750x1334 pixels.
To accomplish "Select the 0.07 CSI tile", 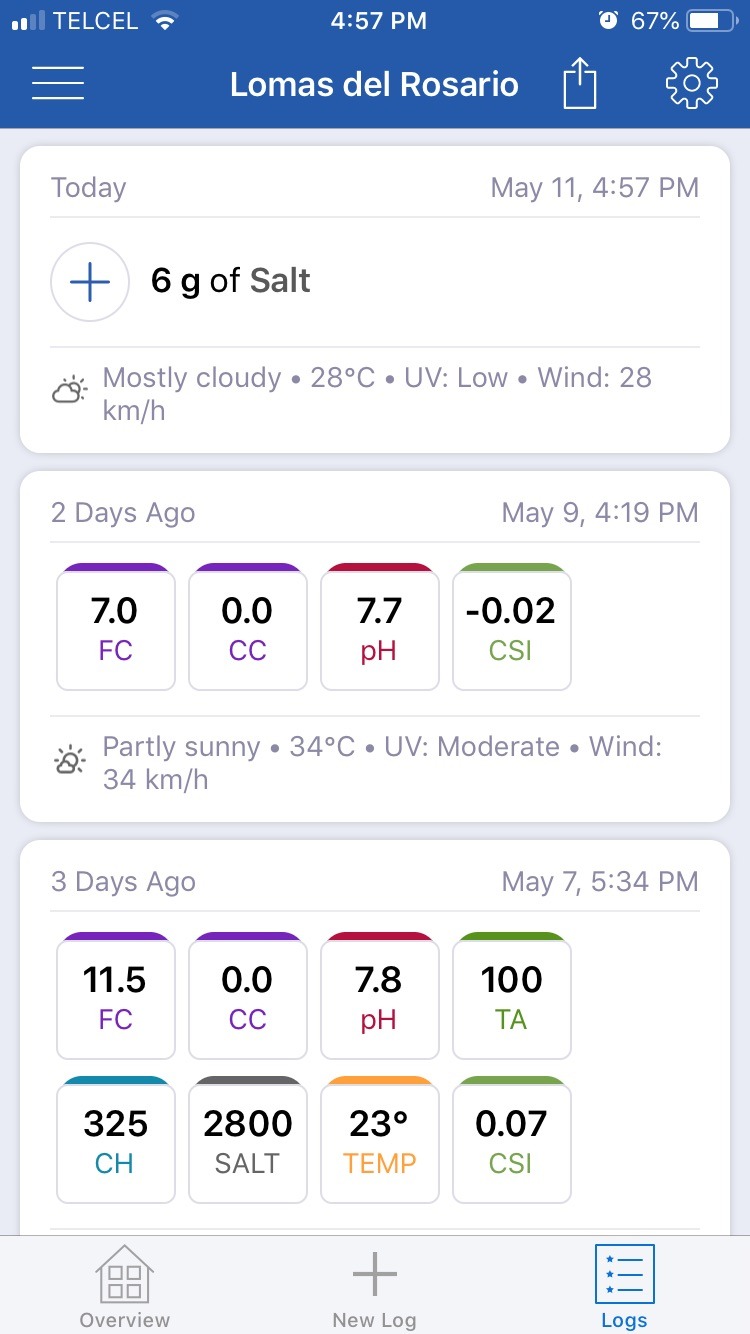I will pyautogui.click(x=512, y=1140).
